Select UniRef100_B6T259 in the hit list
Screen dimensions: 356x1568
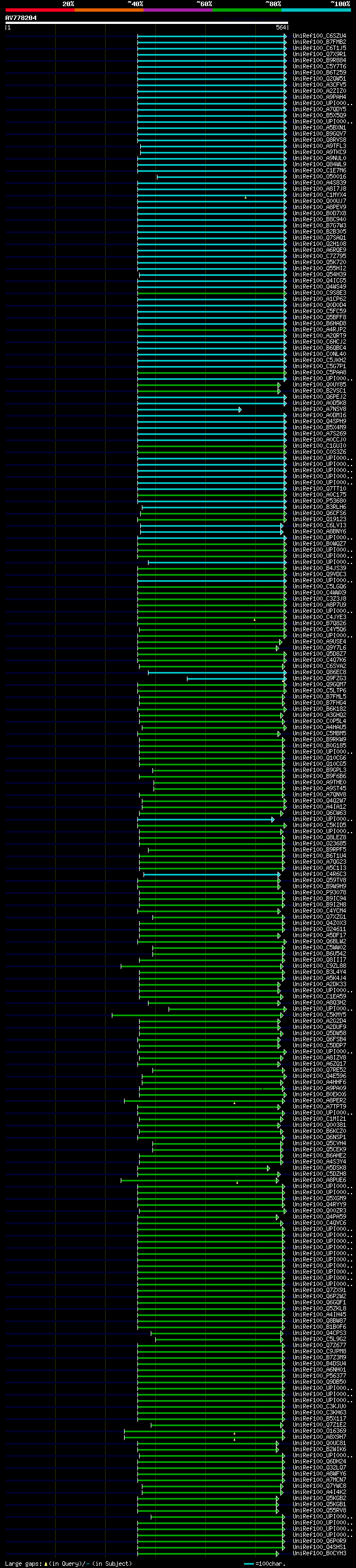[319, 72]
